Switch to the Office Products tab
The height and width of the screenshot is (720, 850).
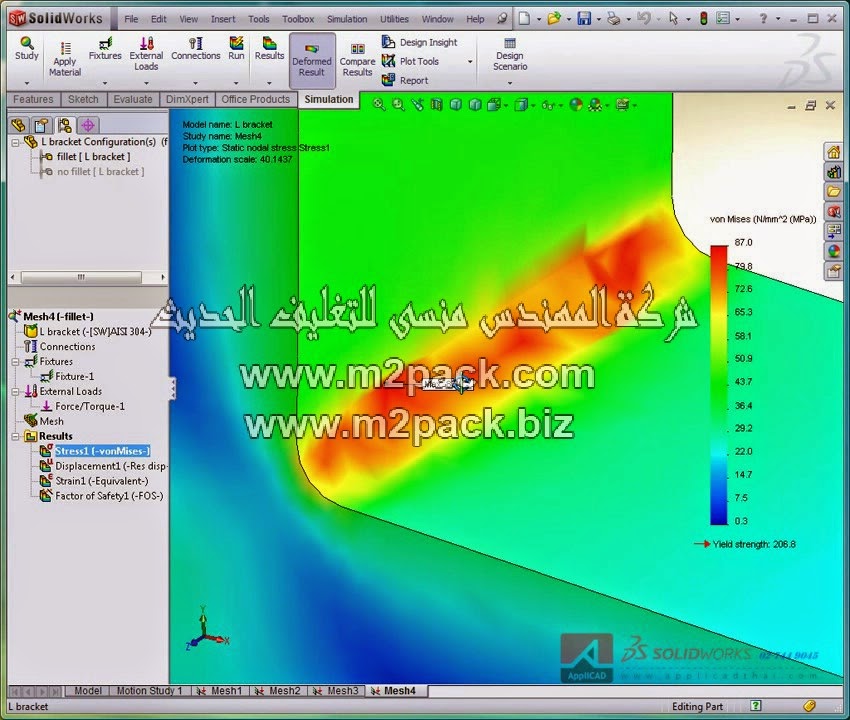[255, 99]
